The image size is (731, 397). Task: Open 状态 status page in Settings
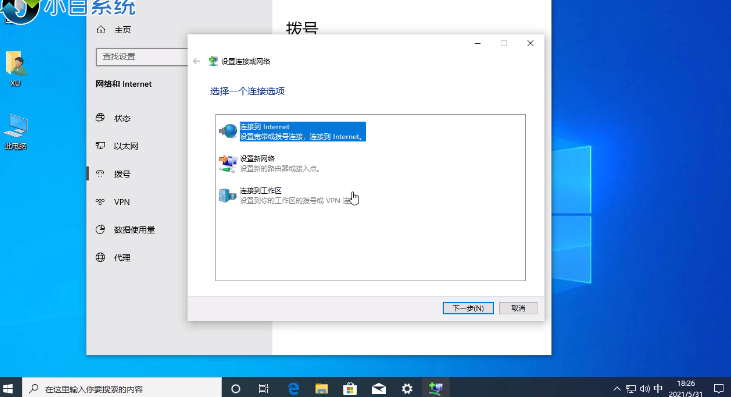tap(122, 118)
